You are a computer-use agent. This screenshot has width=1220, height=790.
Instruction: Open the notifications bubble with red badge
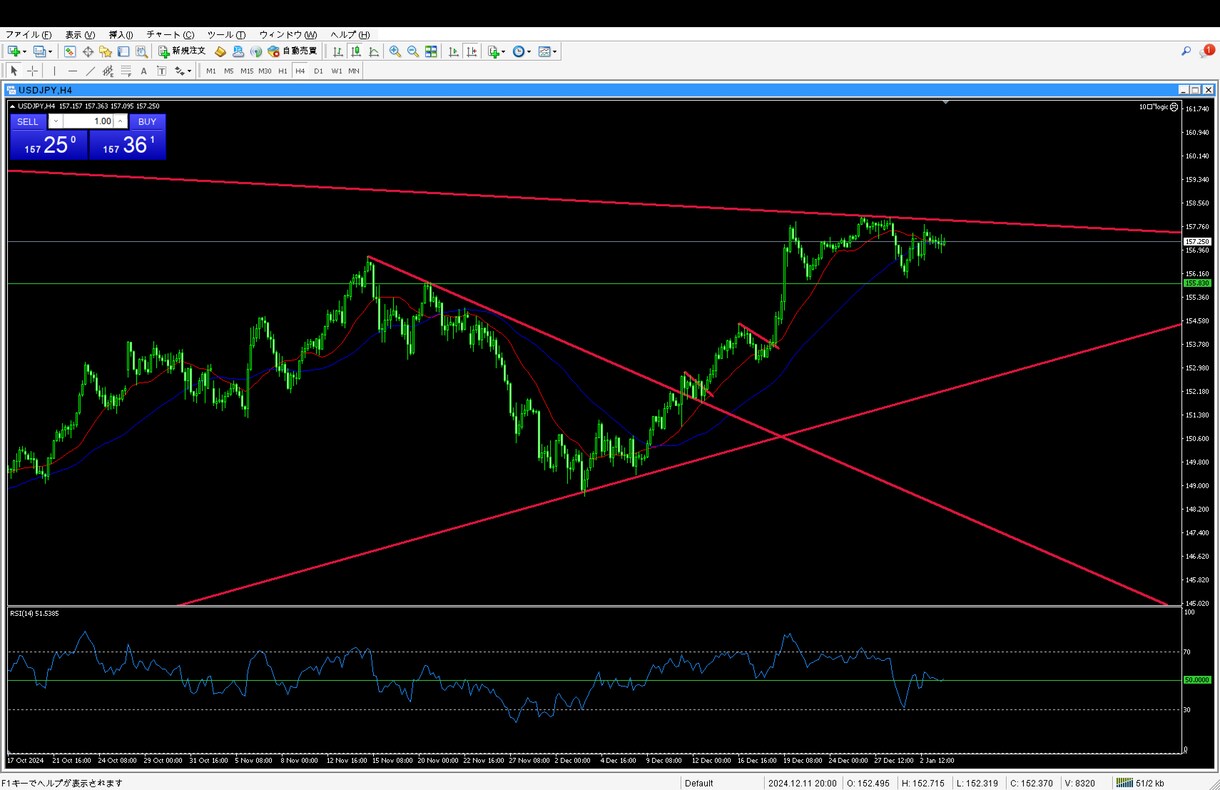click(x=1207, y=51)
